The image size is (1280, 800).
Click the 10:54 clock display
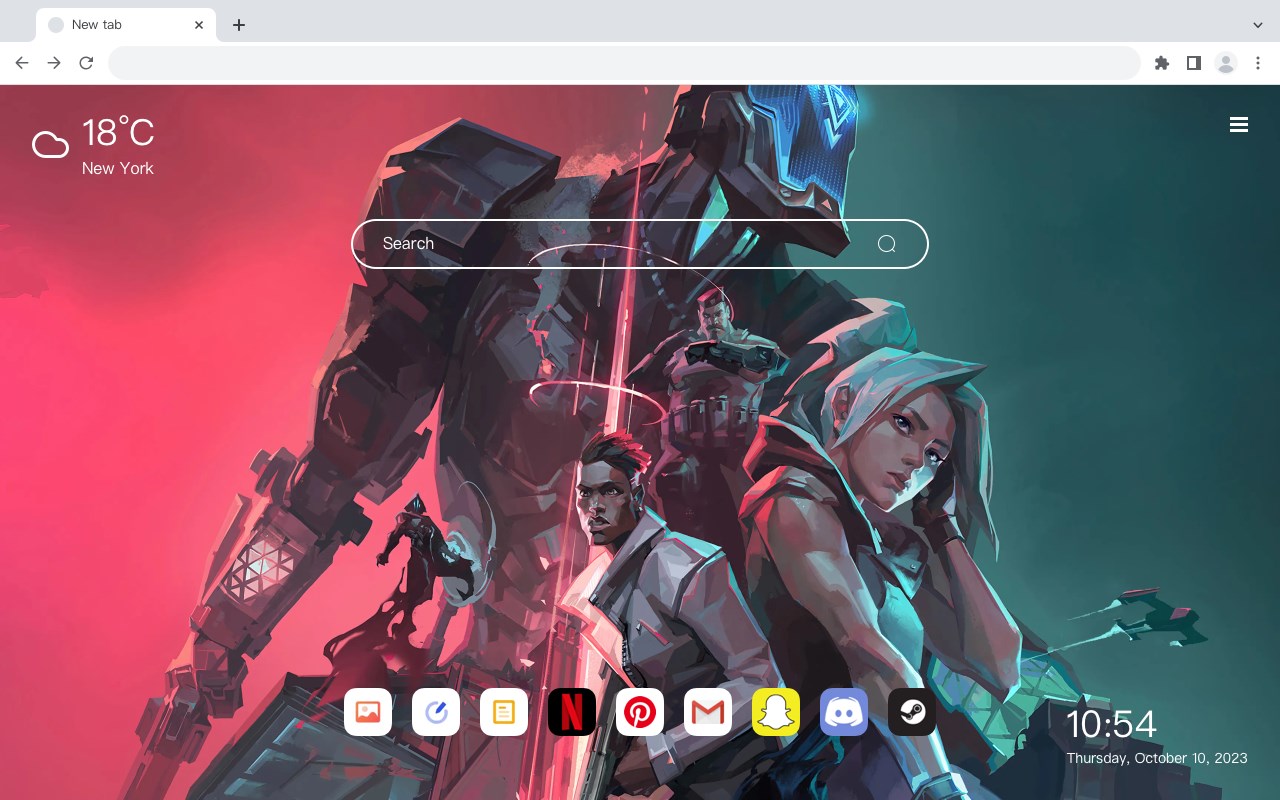click(1111, 724)
